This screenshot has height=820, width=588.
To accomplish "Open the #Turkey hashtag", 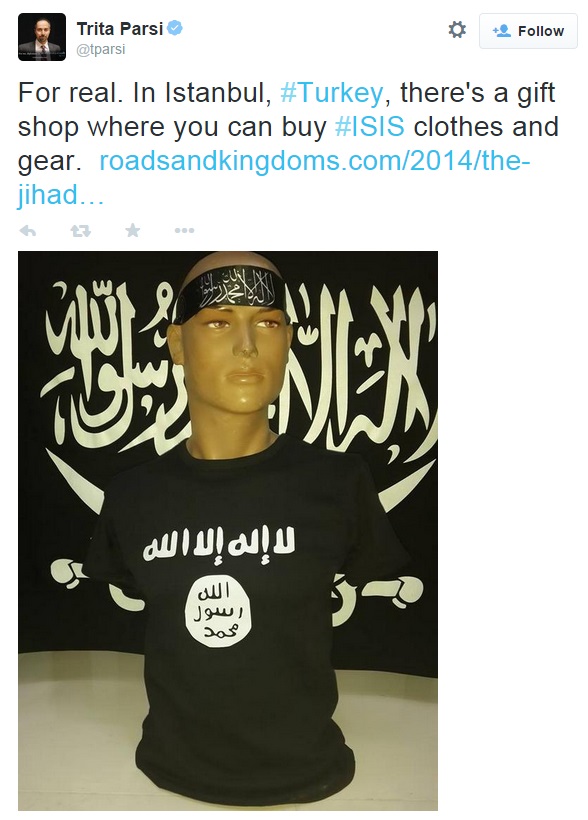I will [332, 93].
